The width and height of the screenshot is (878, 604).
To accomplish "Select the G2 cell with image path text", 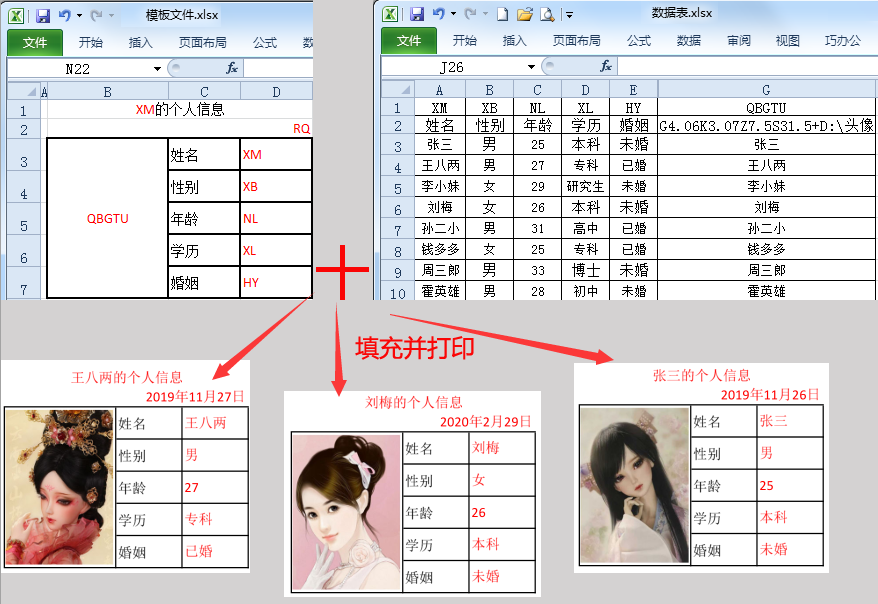I will click(x=766, y=125).
